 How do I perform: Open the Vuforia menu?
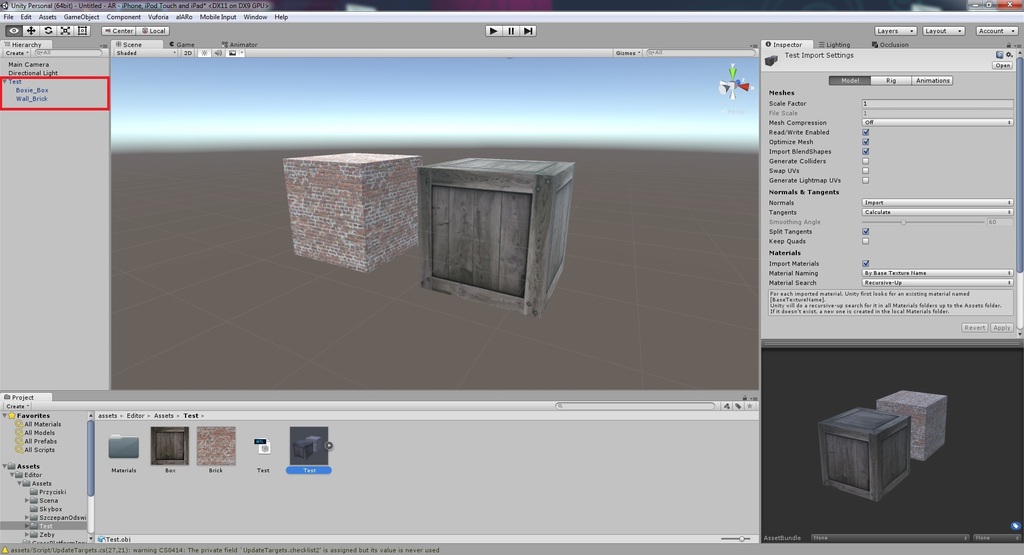point(158,17)
